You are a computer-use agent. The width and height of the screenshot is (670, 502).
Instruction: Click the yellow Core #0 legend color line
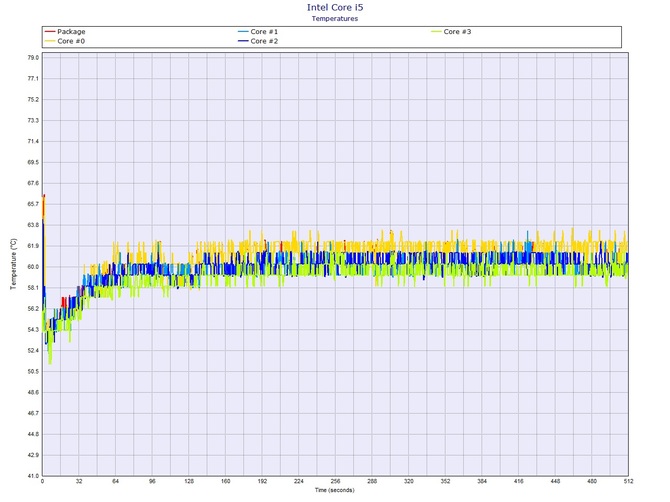(50, 41)
